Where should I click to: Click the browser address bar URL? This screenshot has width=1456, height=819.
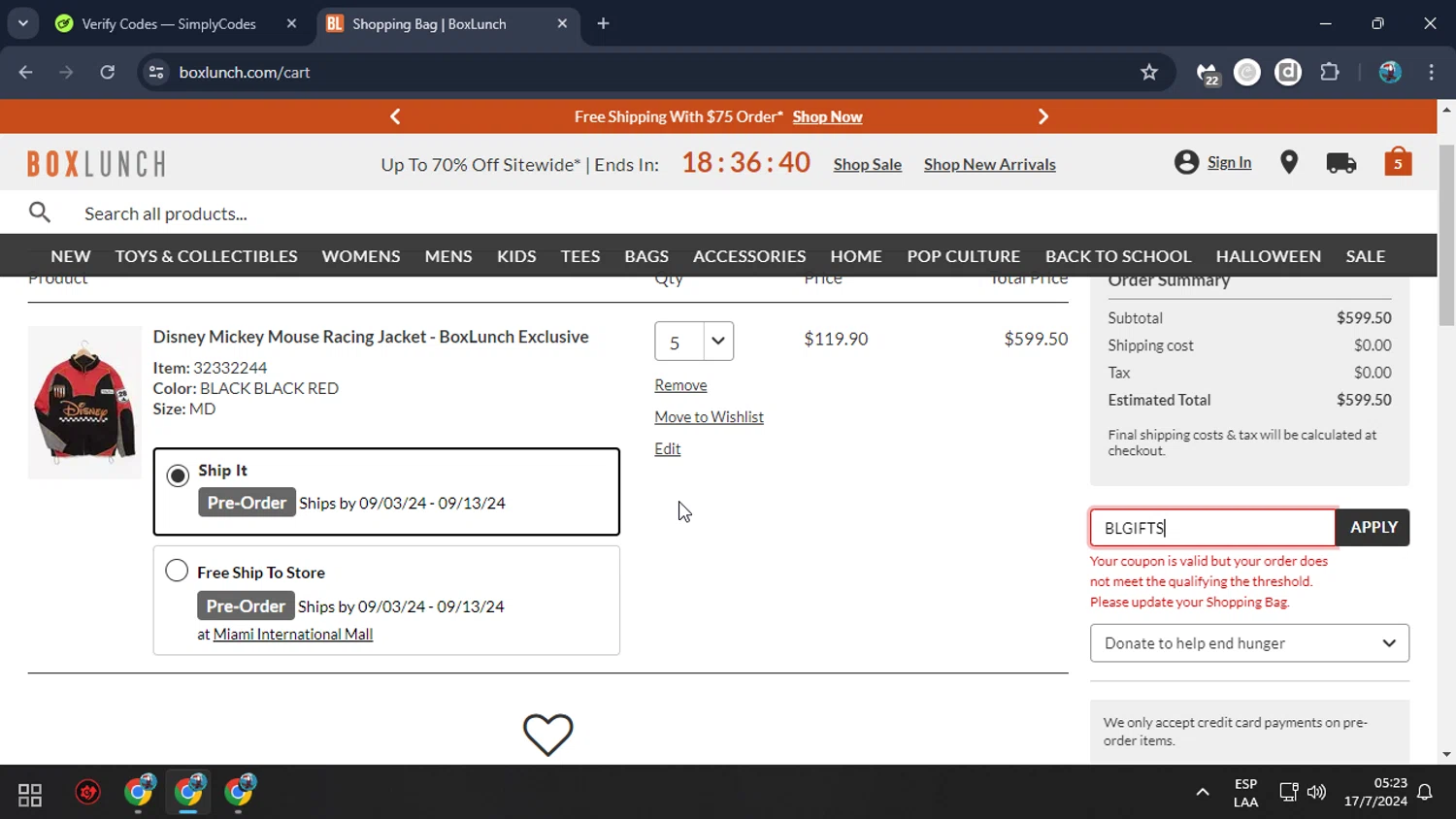245,72
